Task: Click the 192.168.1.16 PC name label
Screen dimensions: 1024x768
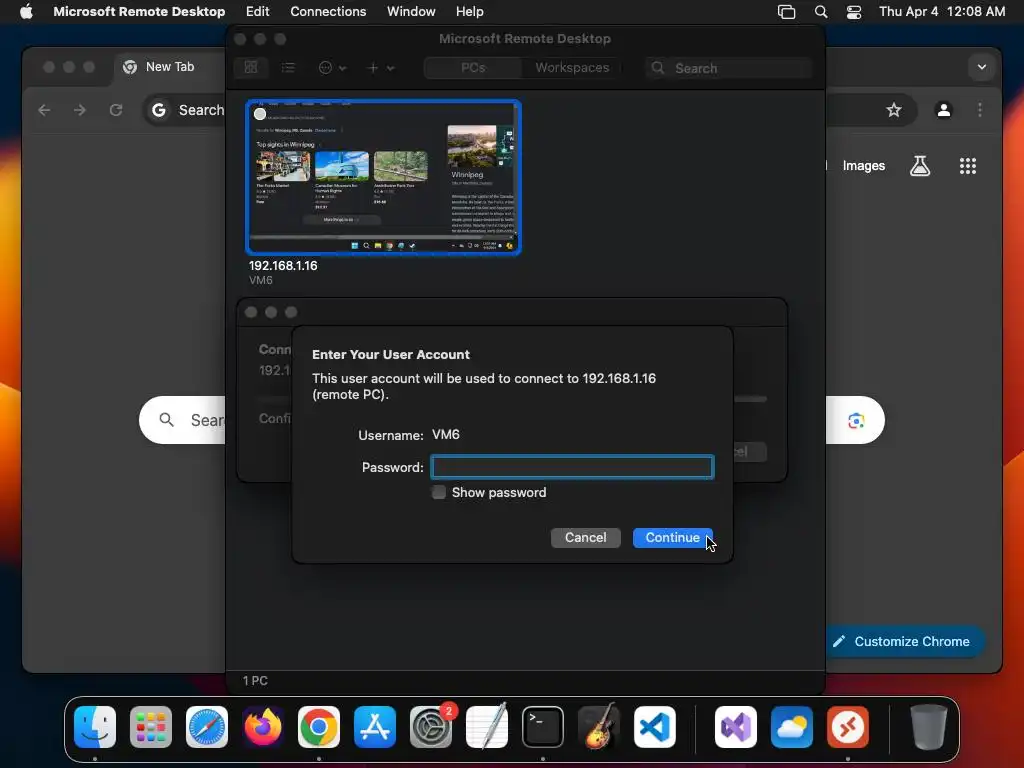Action: (x=283, y=266)
